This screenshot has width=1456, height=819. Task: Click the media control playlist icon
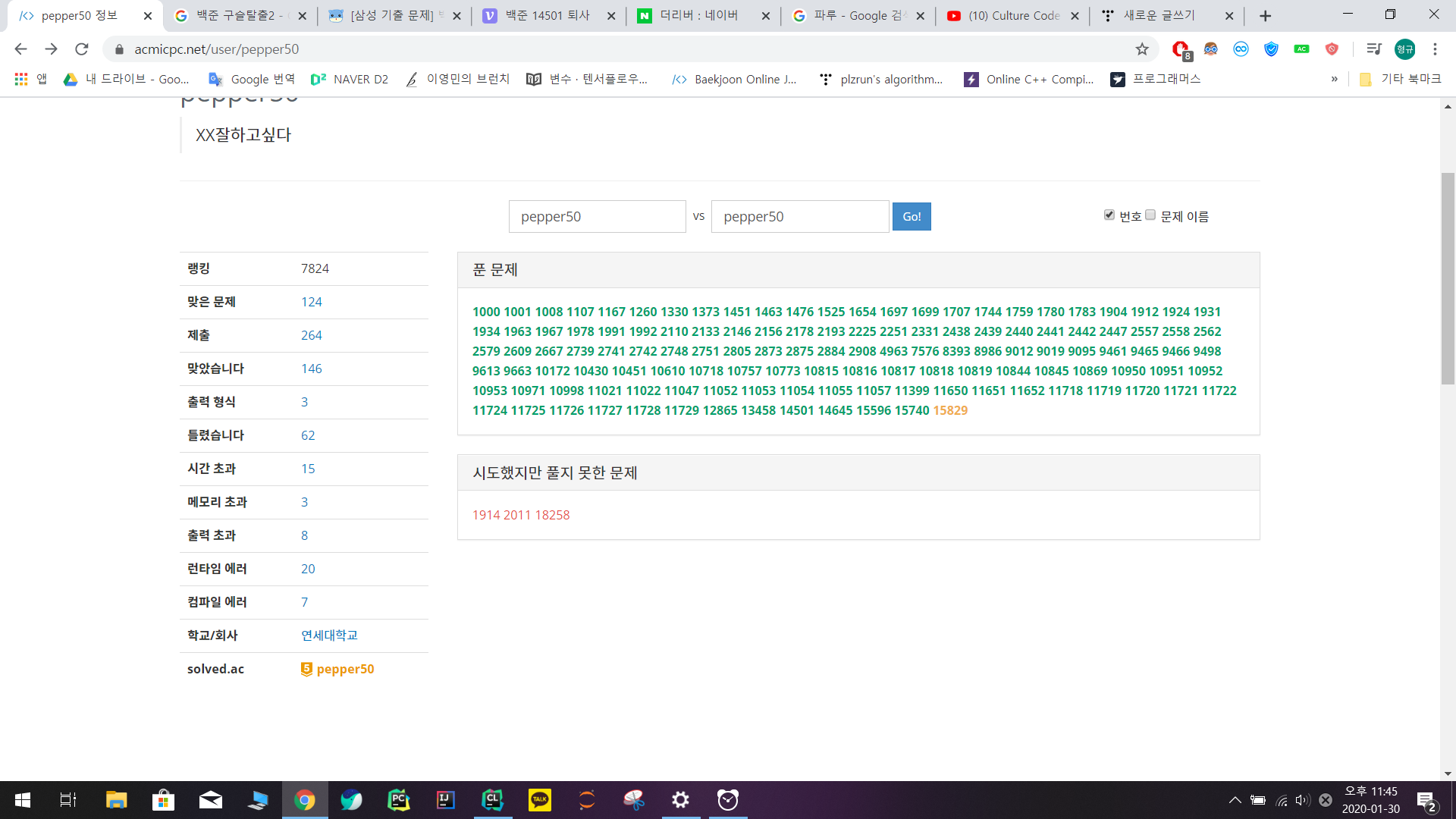coord(1373,49)
